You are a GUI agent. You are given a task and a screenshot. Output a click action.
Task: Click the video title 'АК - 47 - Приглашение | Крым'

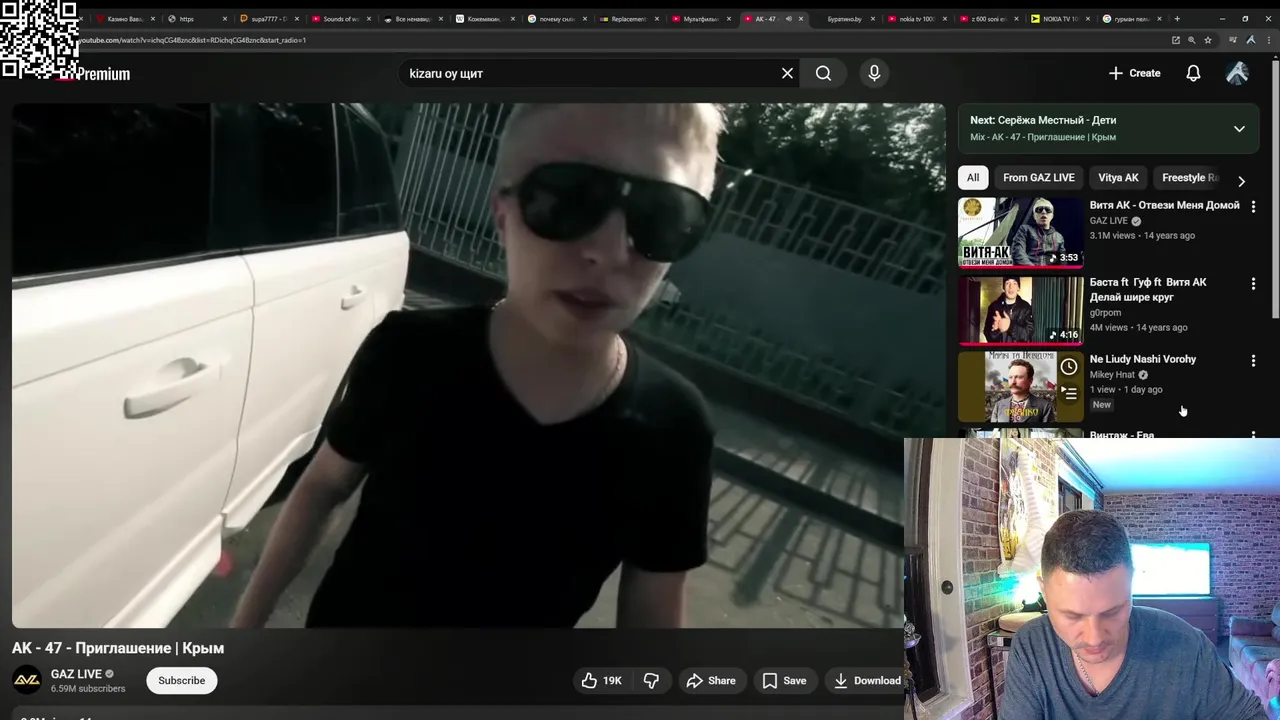tap(118, 648)
